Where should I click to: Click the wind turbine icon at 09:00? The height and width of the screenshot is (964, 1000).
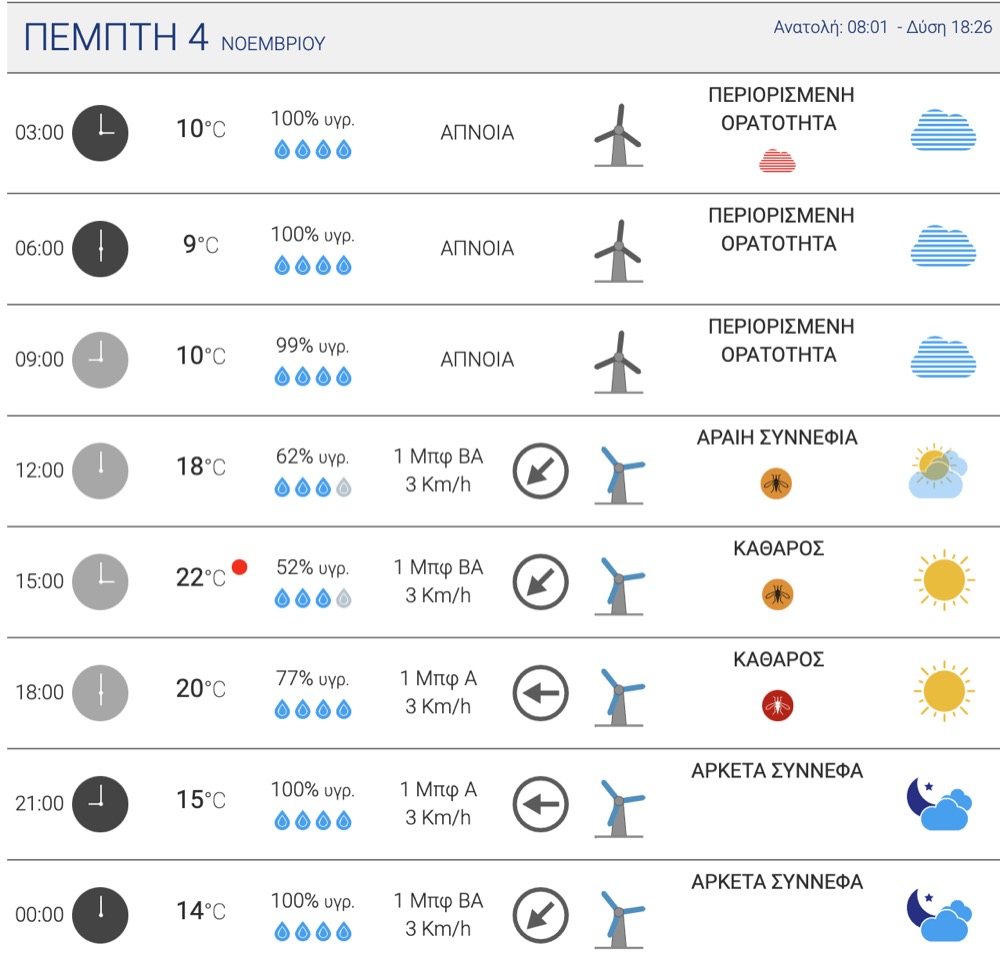click(618, 362)
